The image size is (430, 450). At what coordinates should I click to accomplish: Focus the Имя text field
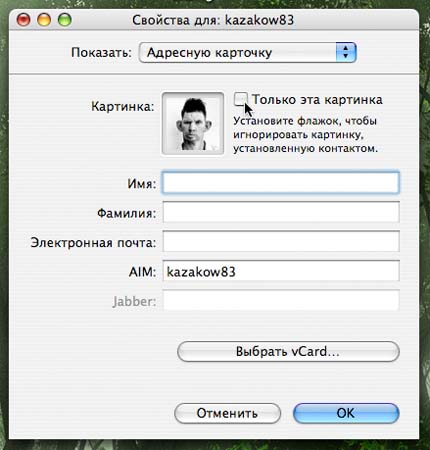pos(281,183)
